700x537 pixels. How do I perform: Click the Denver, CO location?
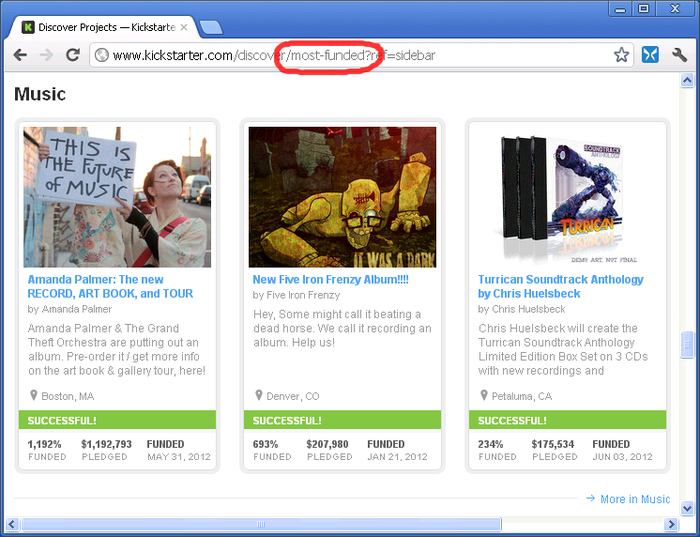click(293, 396)
